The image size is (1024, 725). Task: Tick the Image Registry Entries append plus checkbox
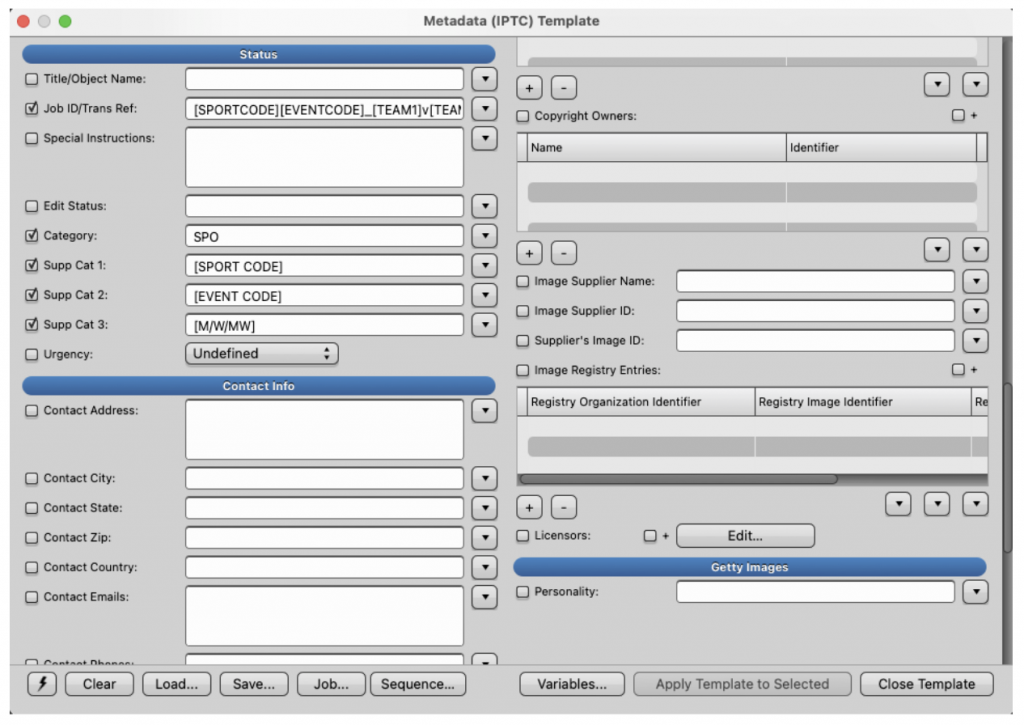[x=958, y=370]
